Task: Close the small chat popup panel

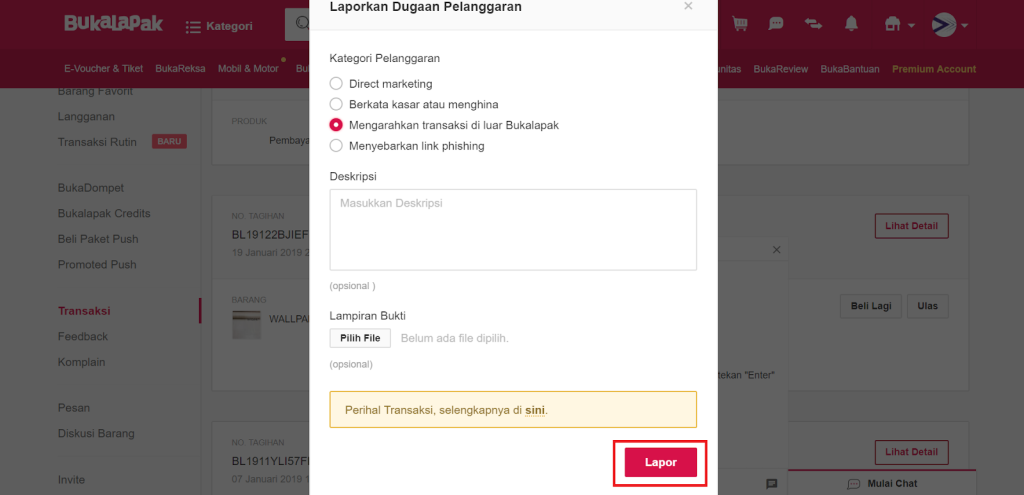Action: (x=776, y=250)
